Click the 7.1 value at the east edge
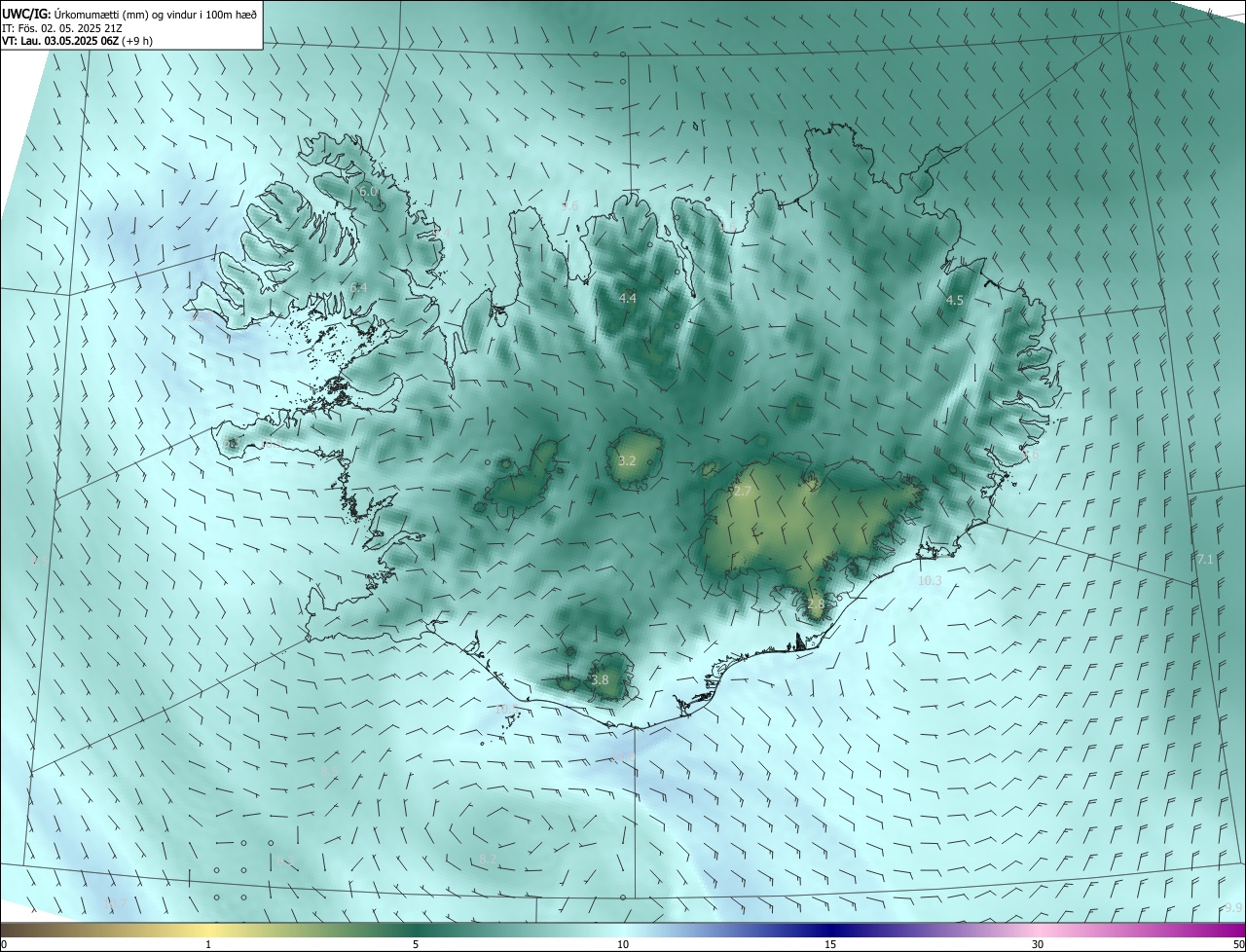Screen dimensions: 1246x952 1205,559
